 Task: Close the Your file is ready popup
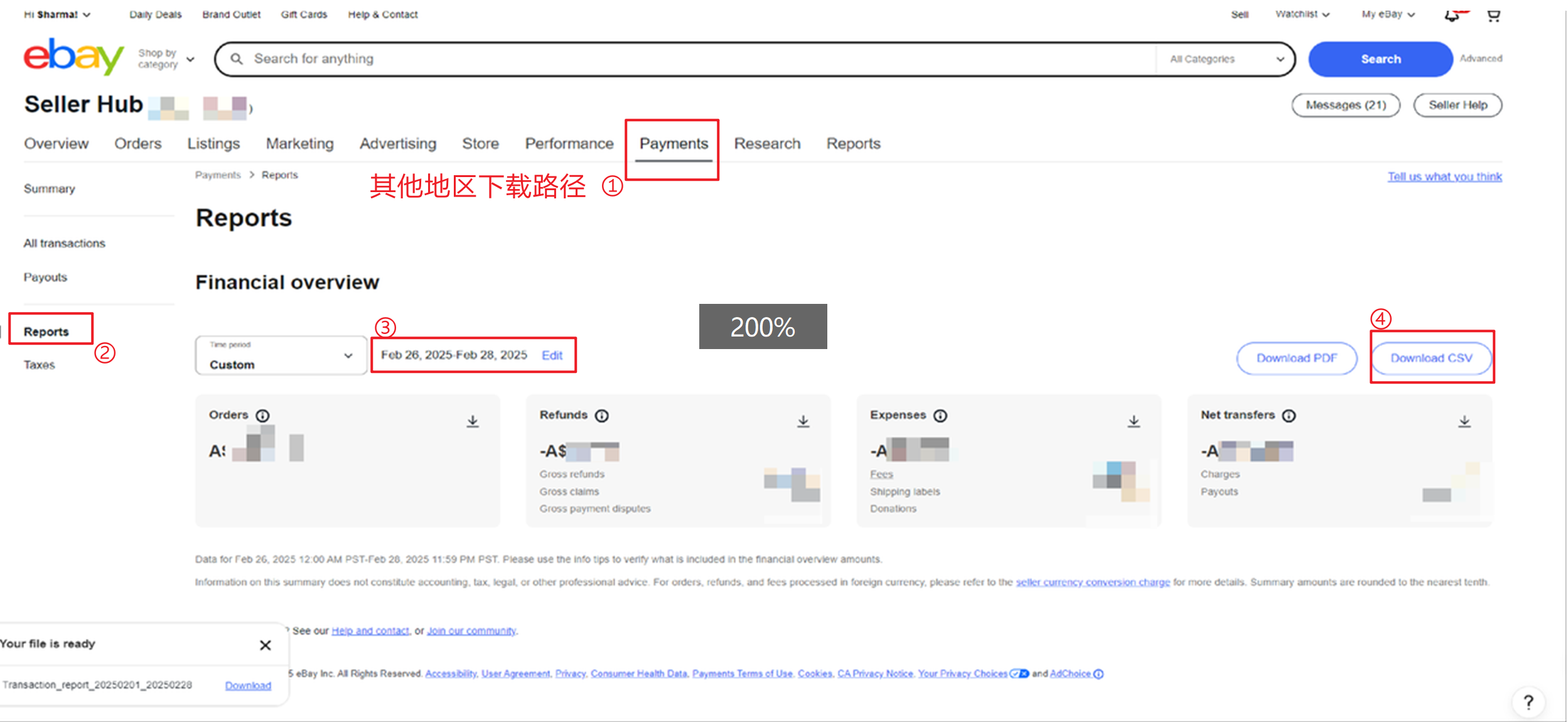(x=266, y=645)
